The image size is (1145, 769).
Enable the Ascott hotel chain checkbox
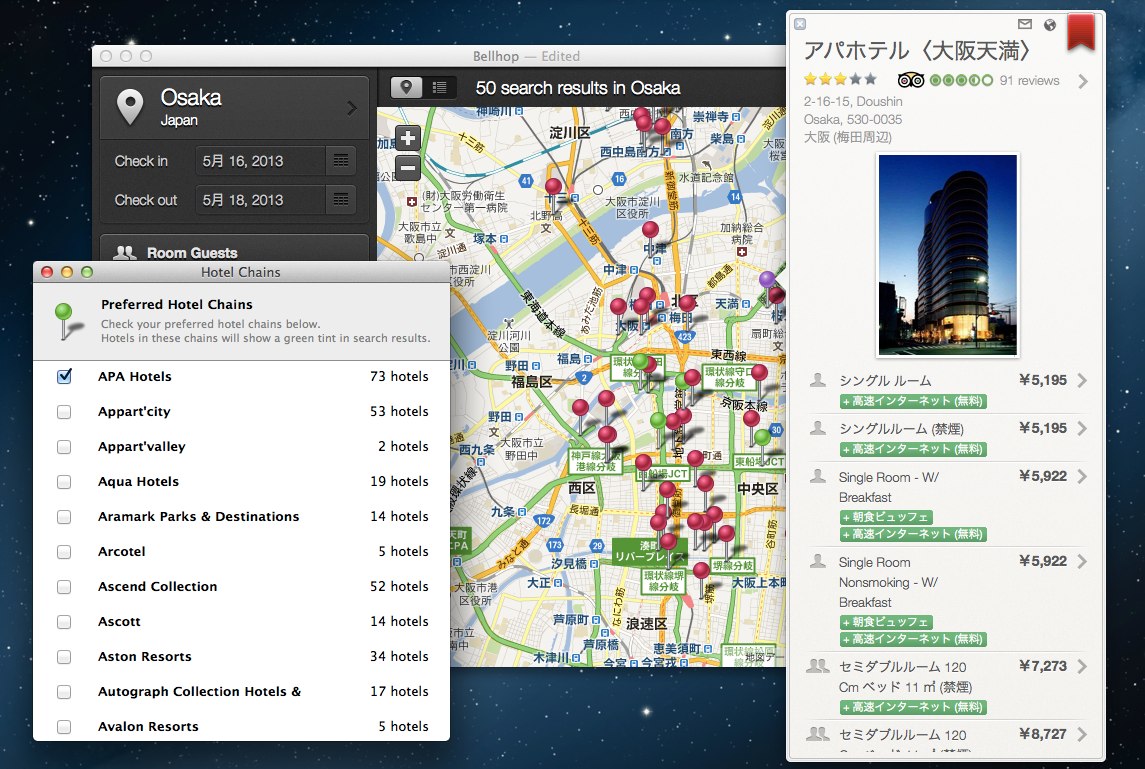point(65,622)
